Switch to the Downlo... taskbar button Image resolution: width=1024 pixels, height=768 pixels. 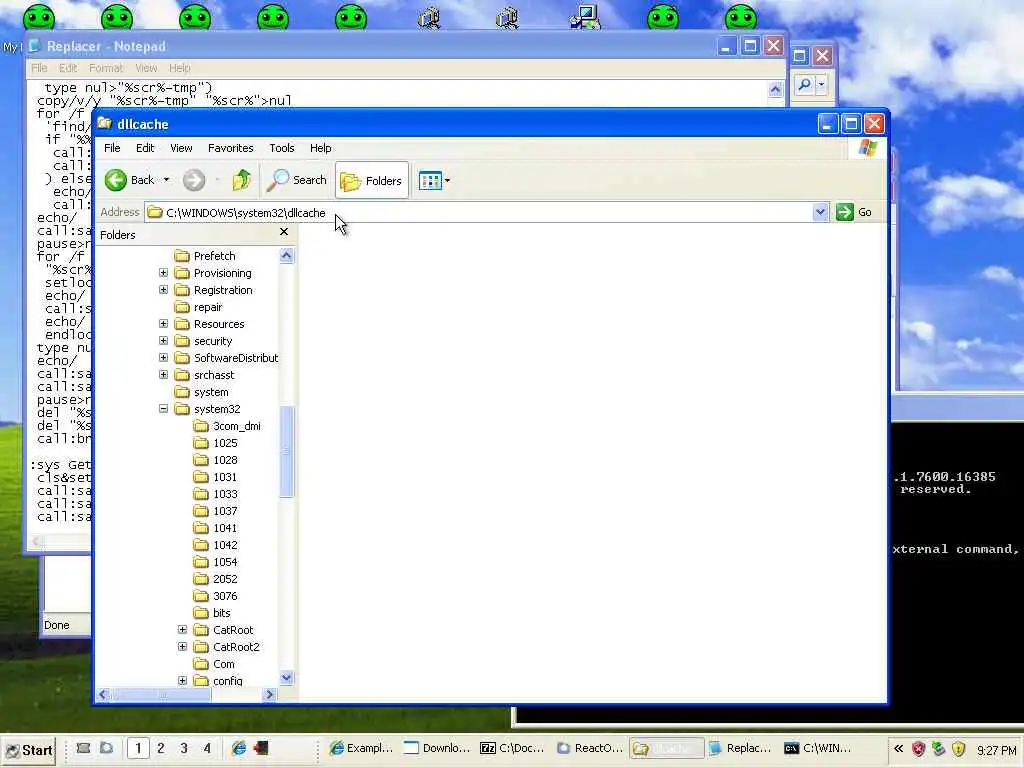437,748
